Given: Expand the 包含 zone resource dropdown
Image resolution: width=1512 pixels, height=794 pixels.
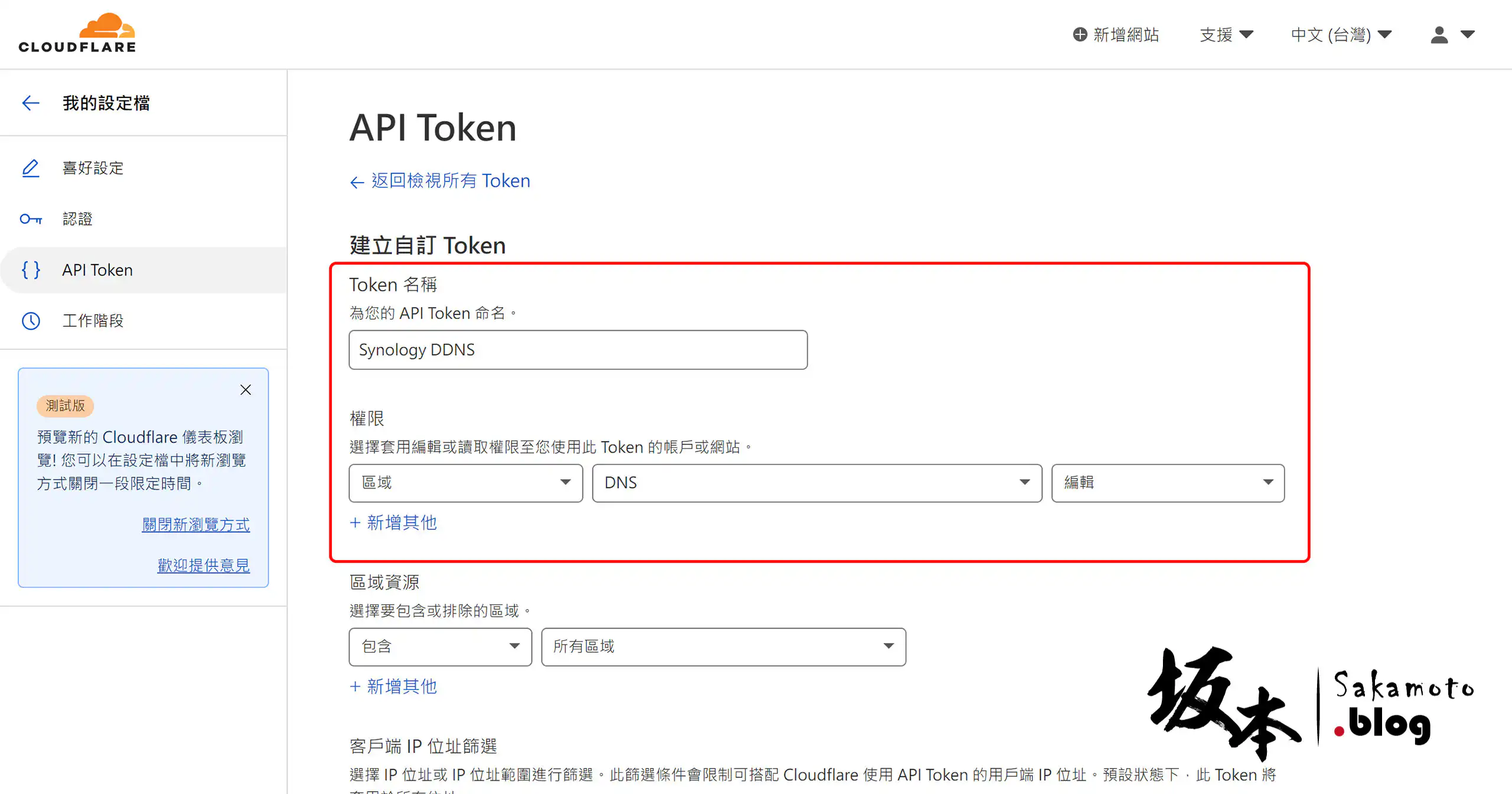Looking at the screenshot, I should tap(440, 646).
